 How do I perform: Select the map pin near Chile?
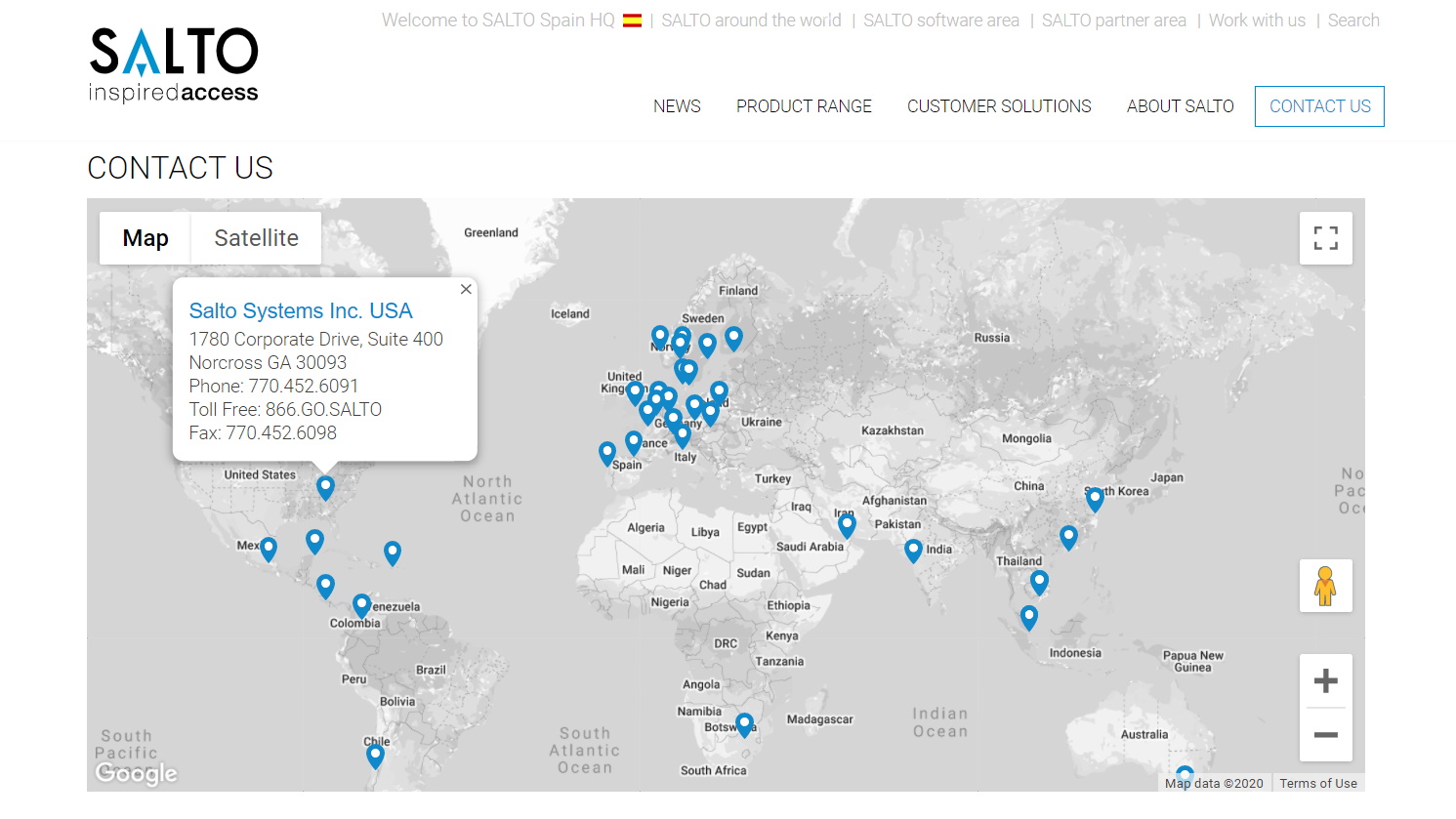point(375,757)
